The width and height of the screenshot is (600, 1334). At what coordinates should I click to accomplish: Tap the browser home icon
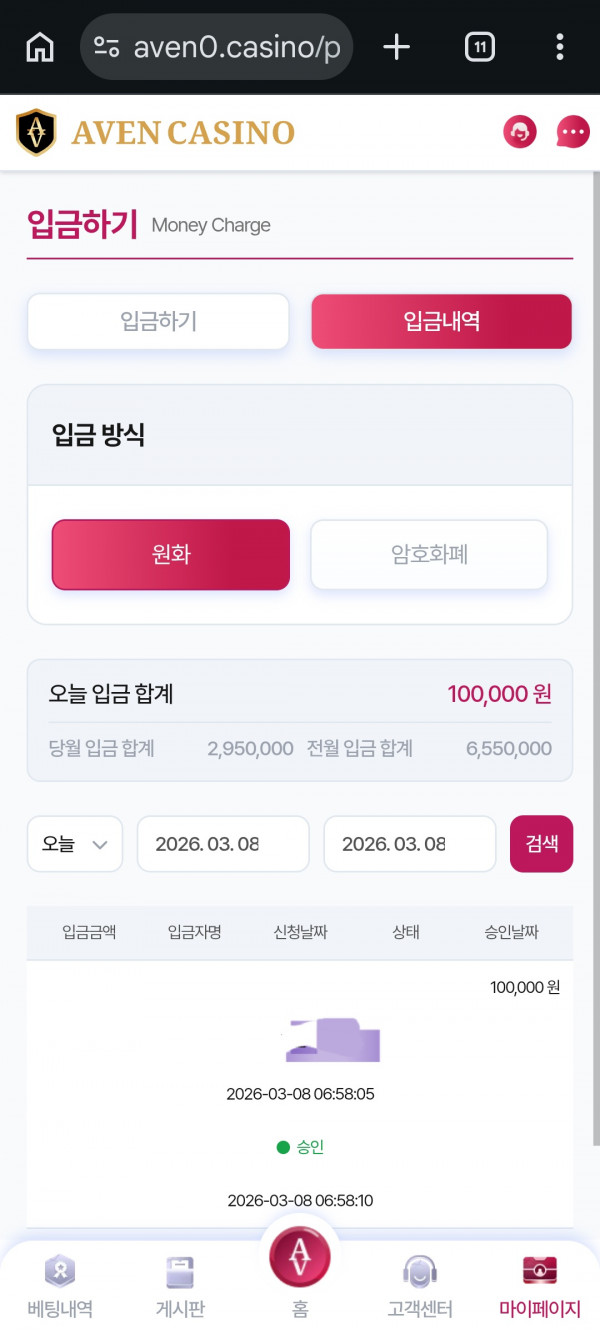38,46
